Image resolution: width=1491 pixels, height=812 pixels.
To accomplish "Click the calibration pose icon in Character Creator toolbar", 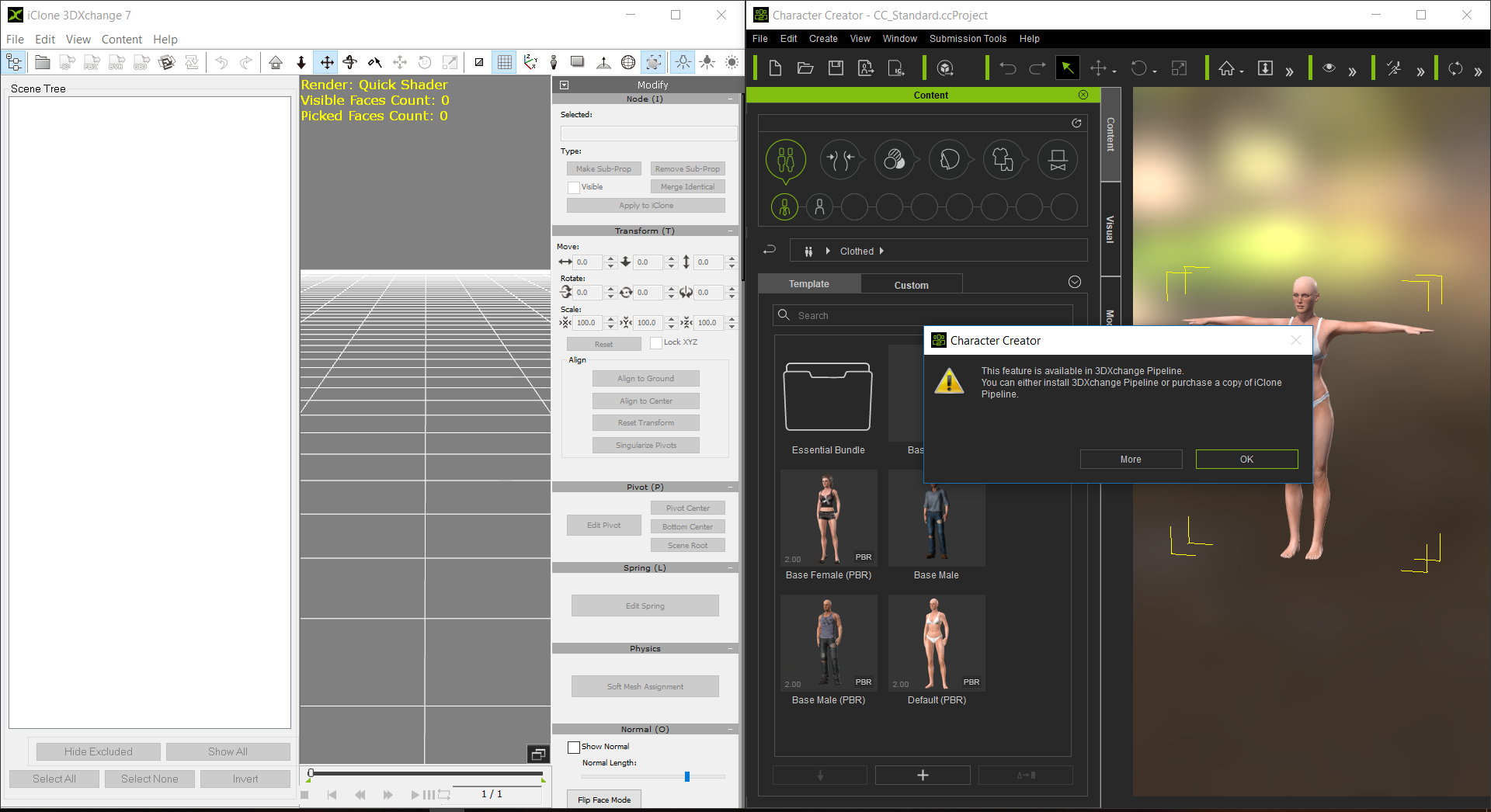I will click(x=1395, y=68).
